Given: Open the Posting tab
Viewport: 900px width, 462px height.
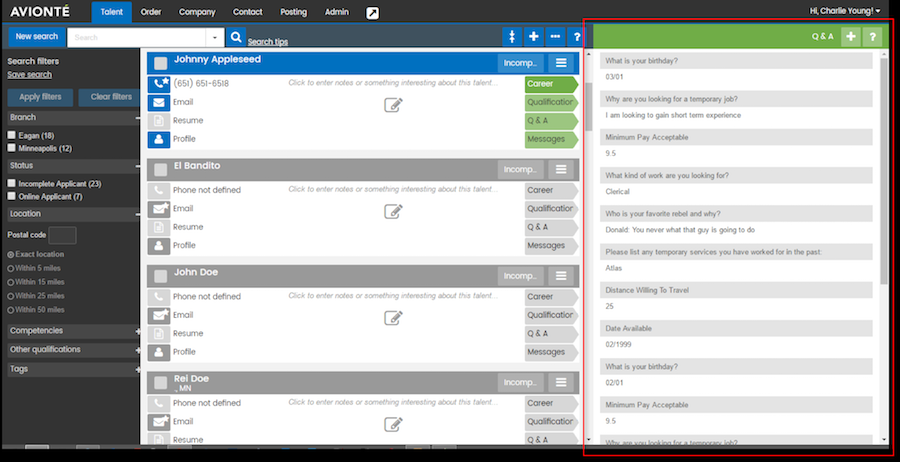Looking at the screenshot, I should coord(293,12).
